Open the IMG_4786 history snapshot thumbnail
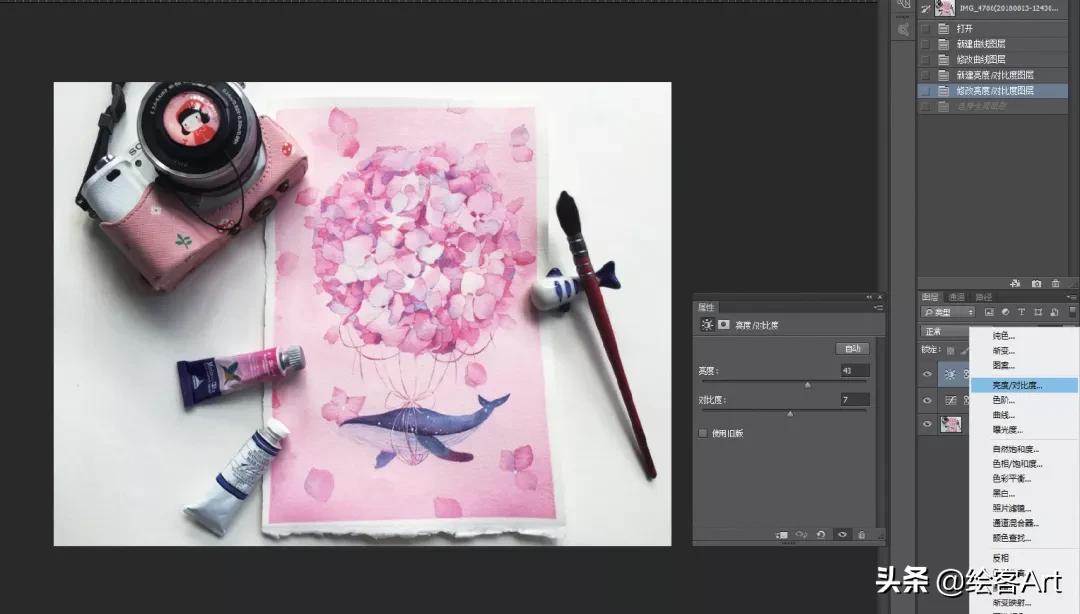 pyautogui.click(x=944, y=8)
